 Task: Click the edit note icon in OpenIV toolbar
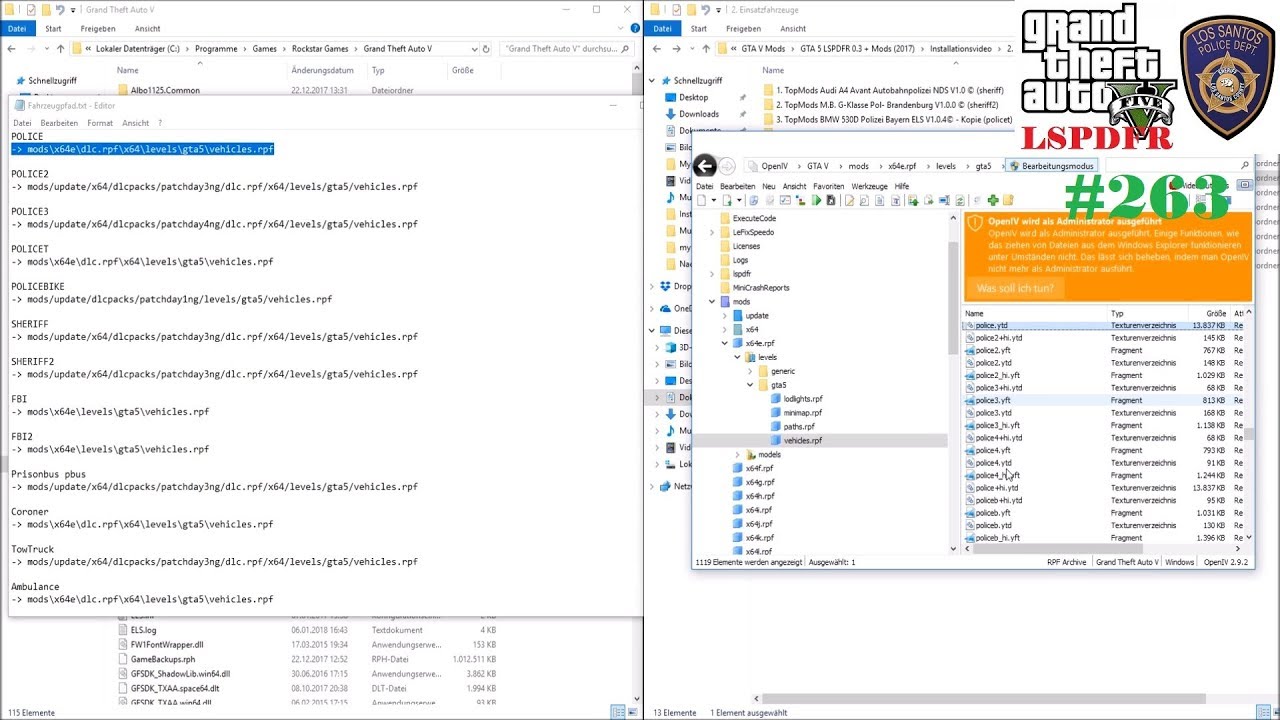[849, 200]
